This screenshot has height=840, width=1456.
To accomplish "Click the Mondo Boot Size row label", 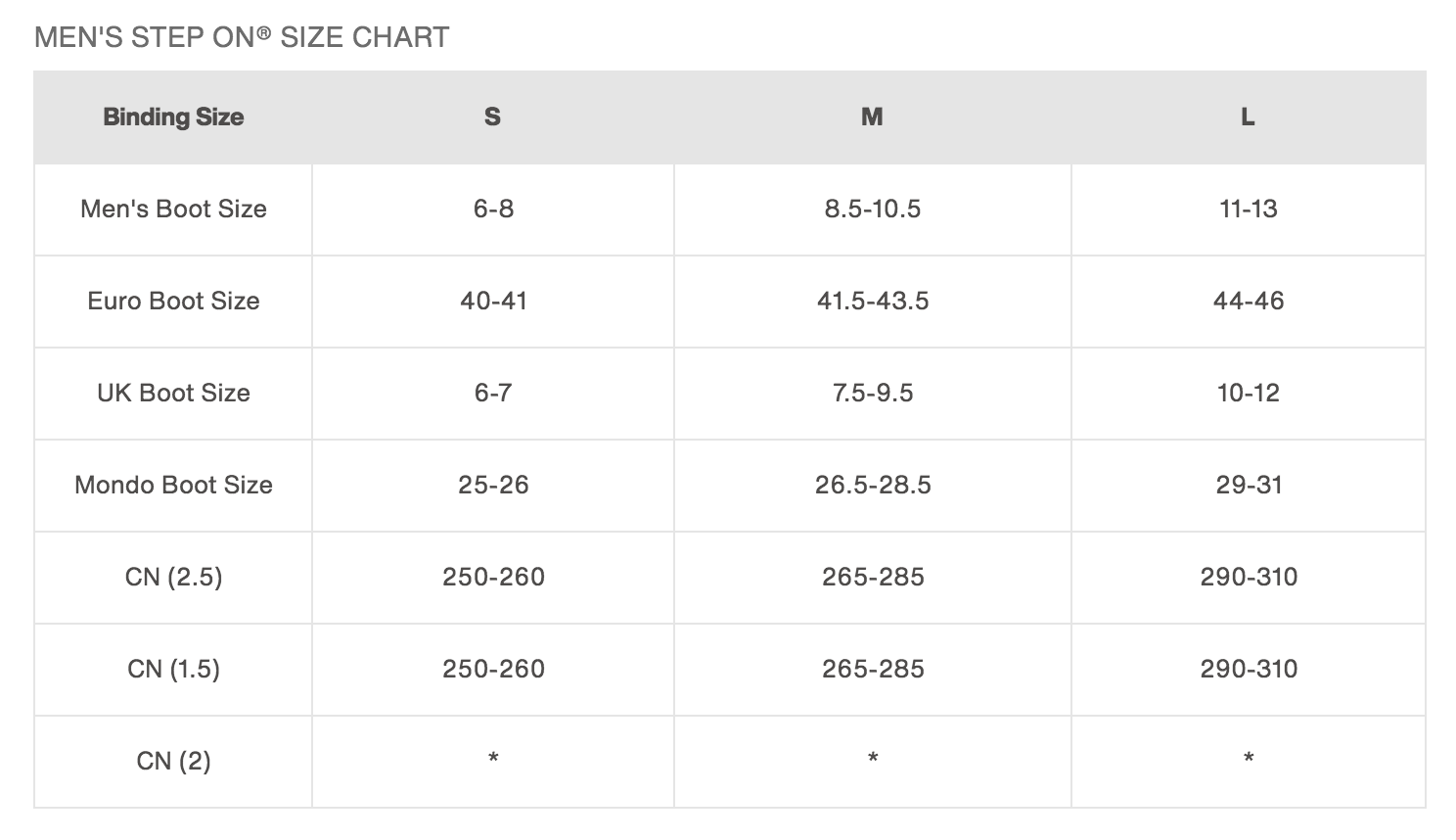I will [173, 486].
